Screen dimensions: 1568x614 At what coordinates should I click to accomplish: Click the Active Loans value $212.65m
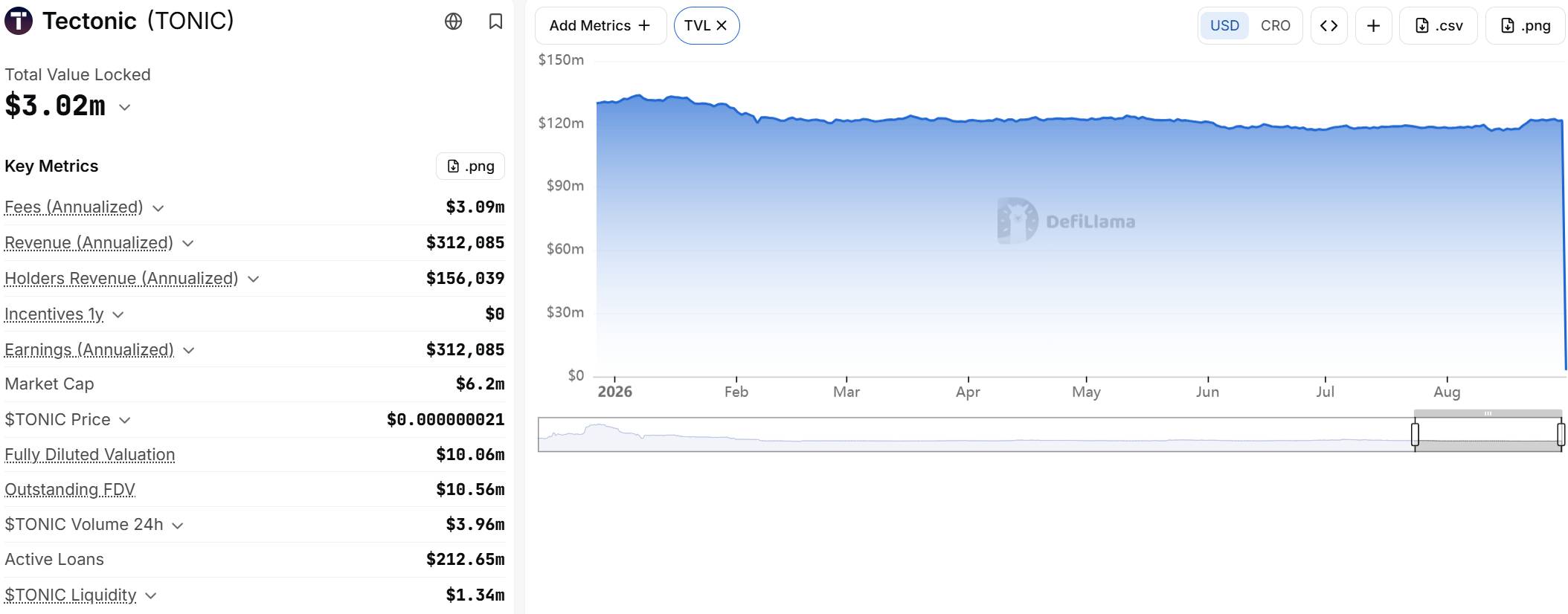pyautogui.click(x=465, y=559)
